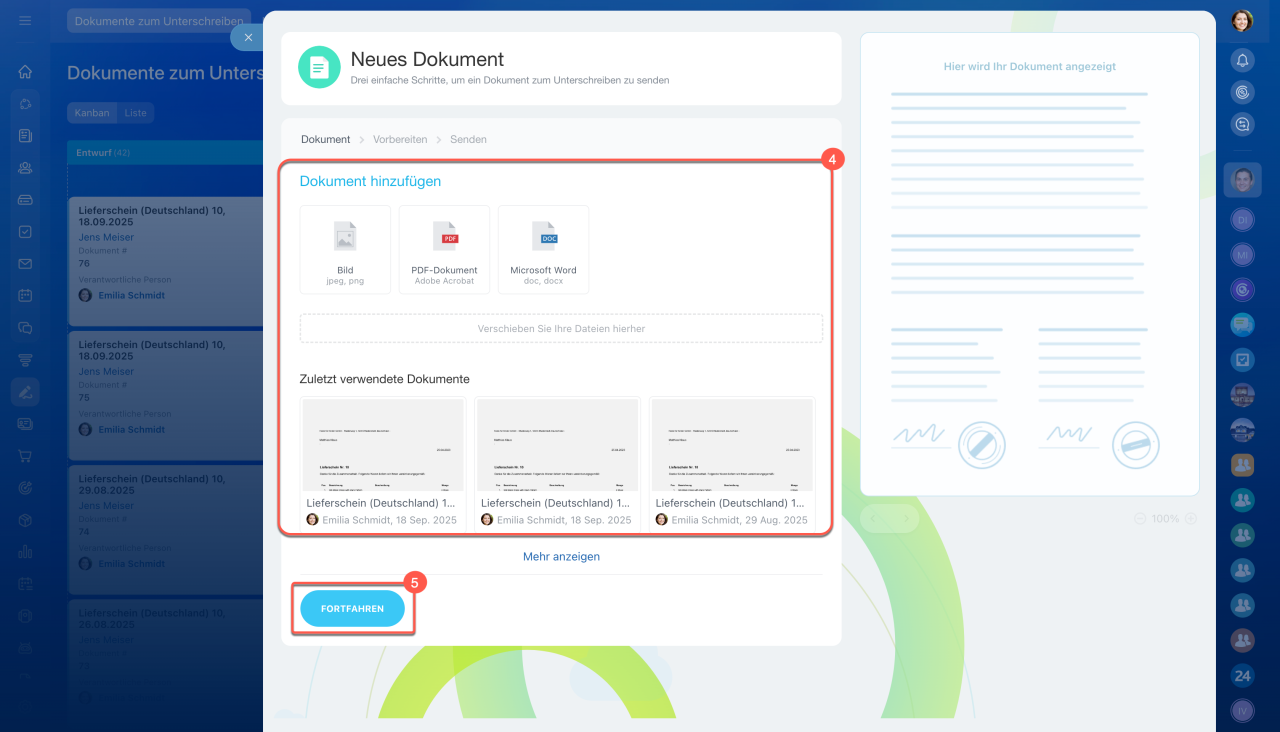Open the hamburger main menu

click(25, 20)
